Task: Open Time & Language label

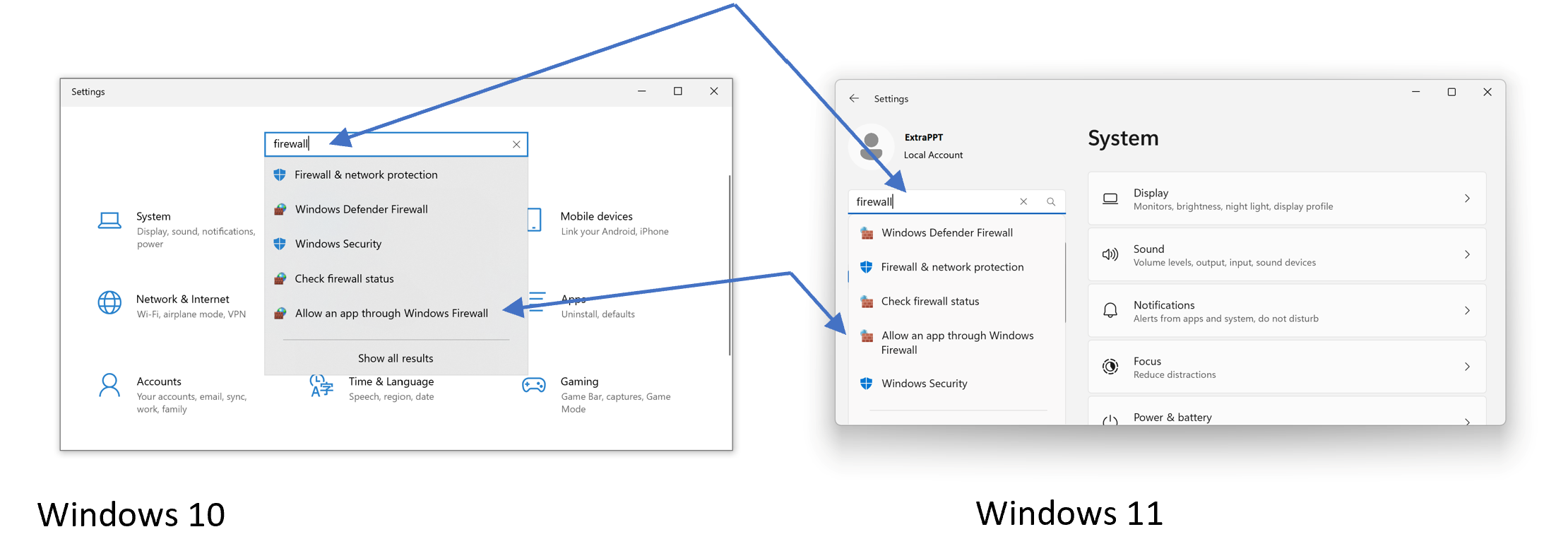Action: [391, 381]
